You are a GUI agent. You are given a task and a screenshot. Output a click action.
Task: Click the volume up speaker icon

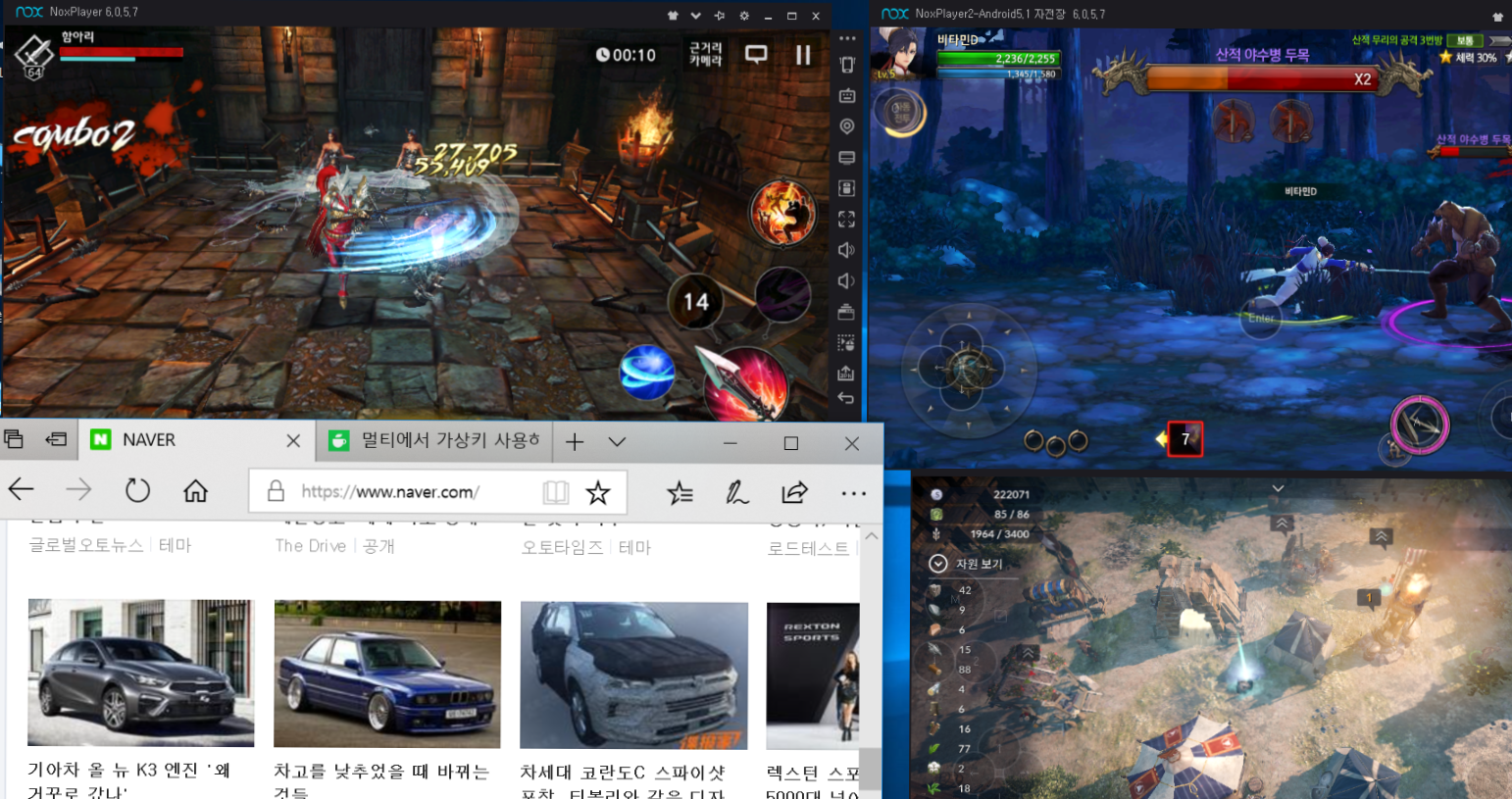point(847,250)
